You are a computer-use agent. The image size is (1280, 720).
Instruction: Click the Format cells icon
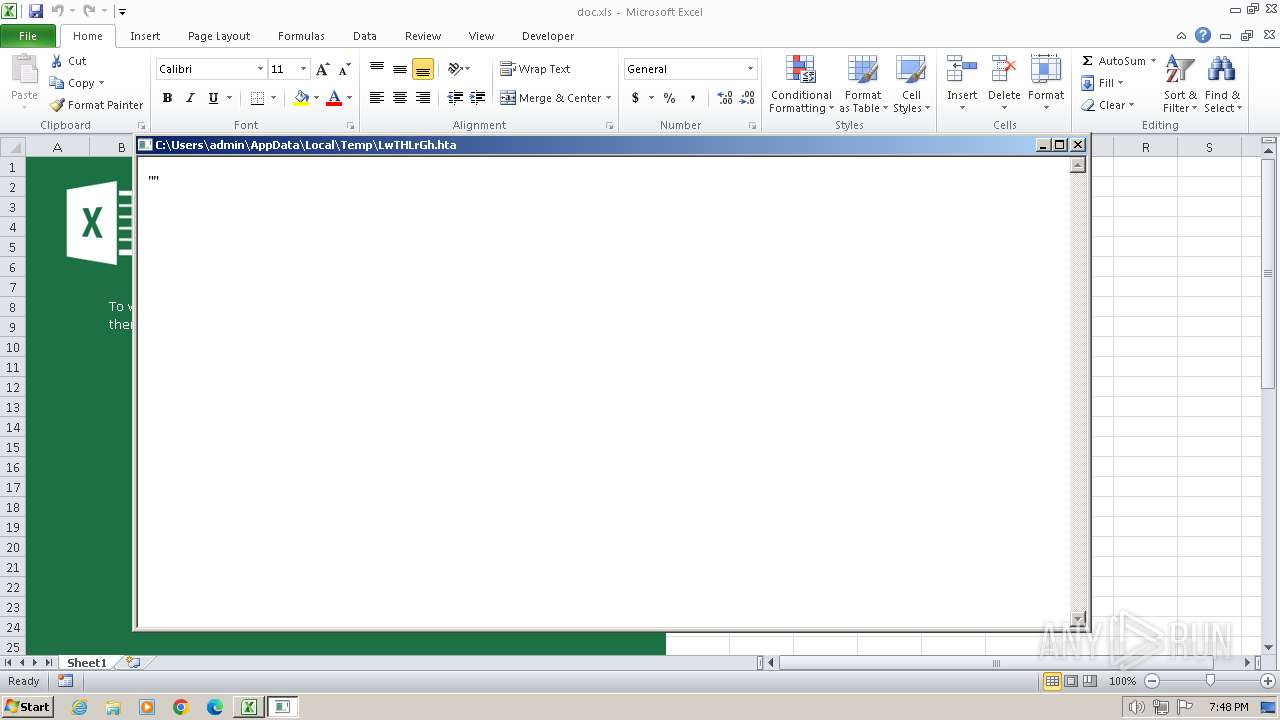[x=1046, y=70]
